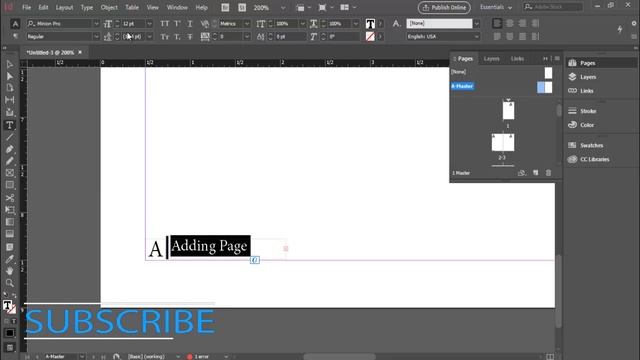The height and width of the screenshot is (360, 640).
Task: Open the Regular font style dropdown
Action: [x=96, y=37]
